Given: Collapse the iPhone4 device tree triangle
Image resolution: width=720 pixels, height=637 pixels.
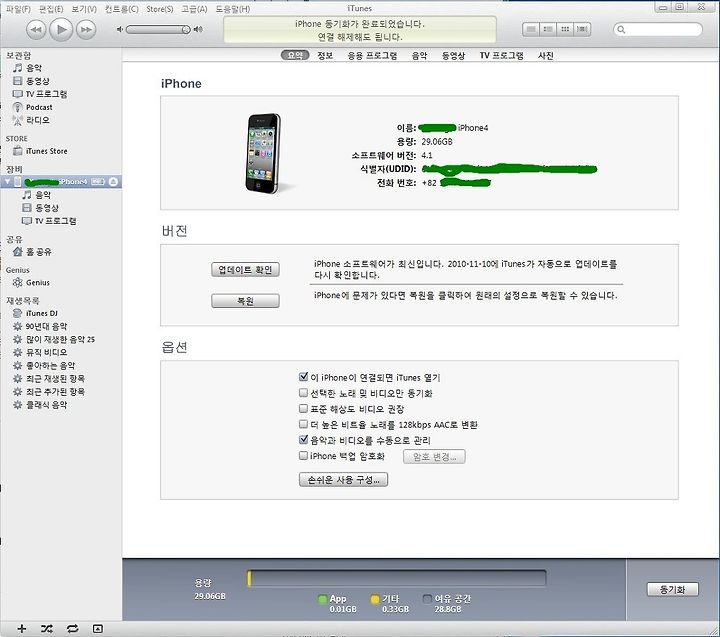Looking at the screenshot, I should (7, 182).
